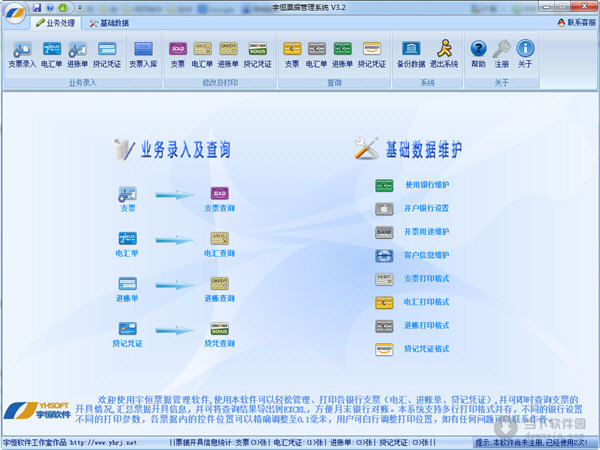This screenshot has height=450, width=600.
Task: Switch to the 业务处理 tab
Action: 56,23
